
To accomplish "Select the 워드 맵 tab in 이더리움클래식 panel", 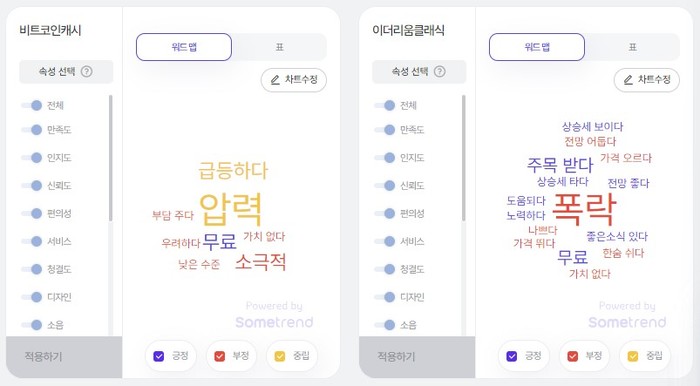I will 537,47.
